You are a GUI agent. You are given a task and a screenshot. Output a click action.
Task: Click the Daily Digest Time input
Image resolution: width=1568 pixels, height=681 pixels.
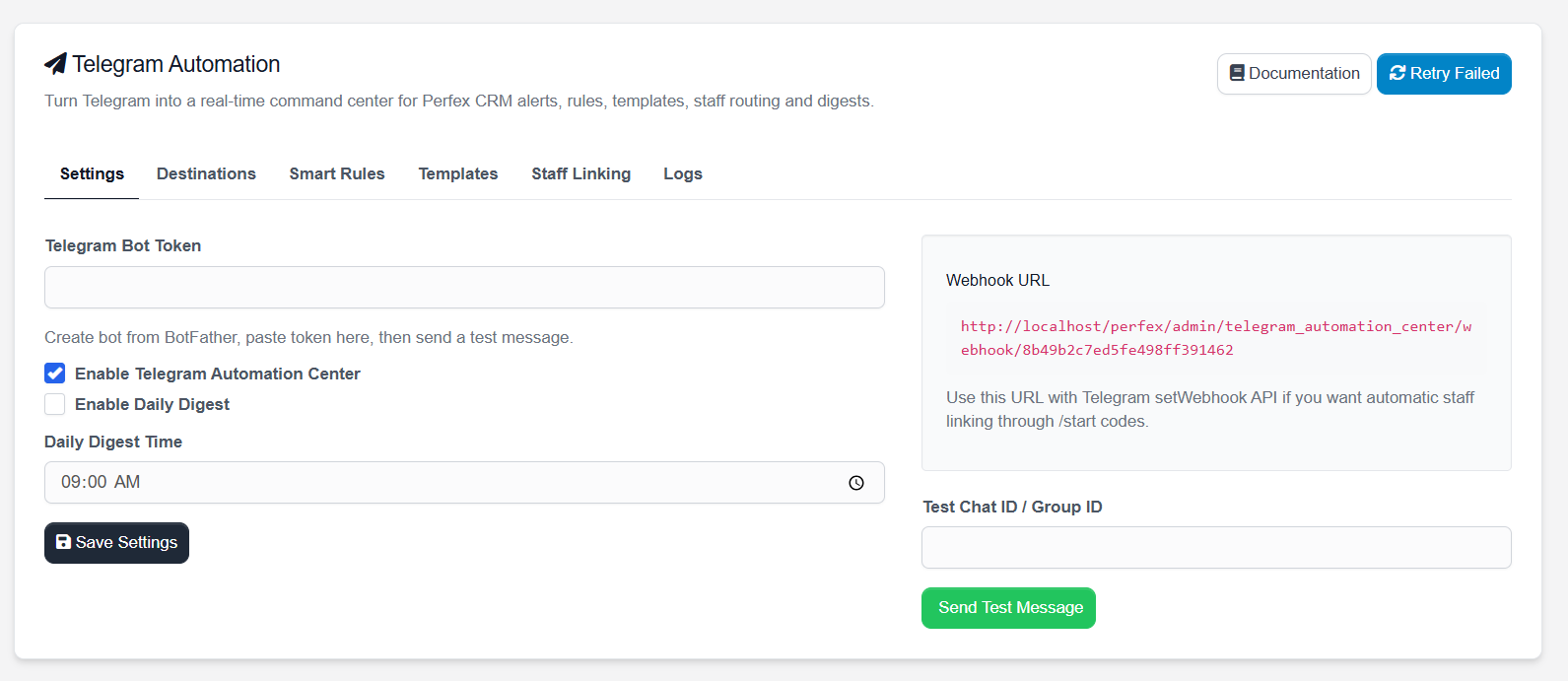[x=464, y=483]
